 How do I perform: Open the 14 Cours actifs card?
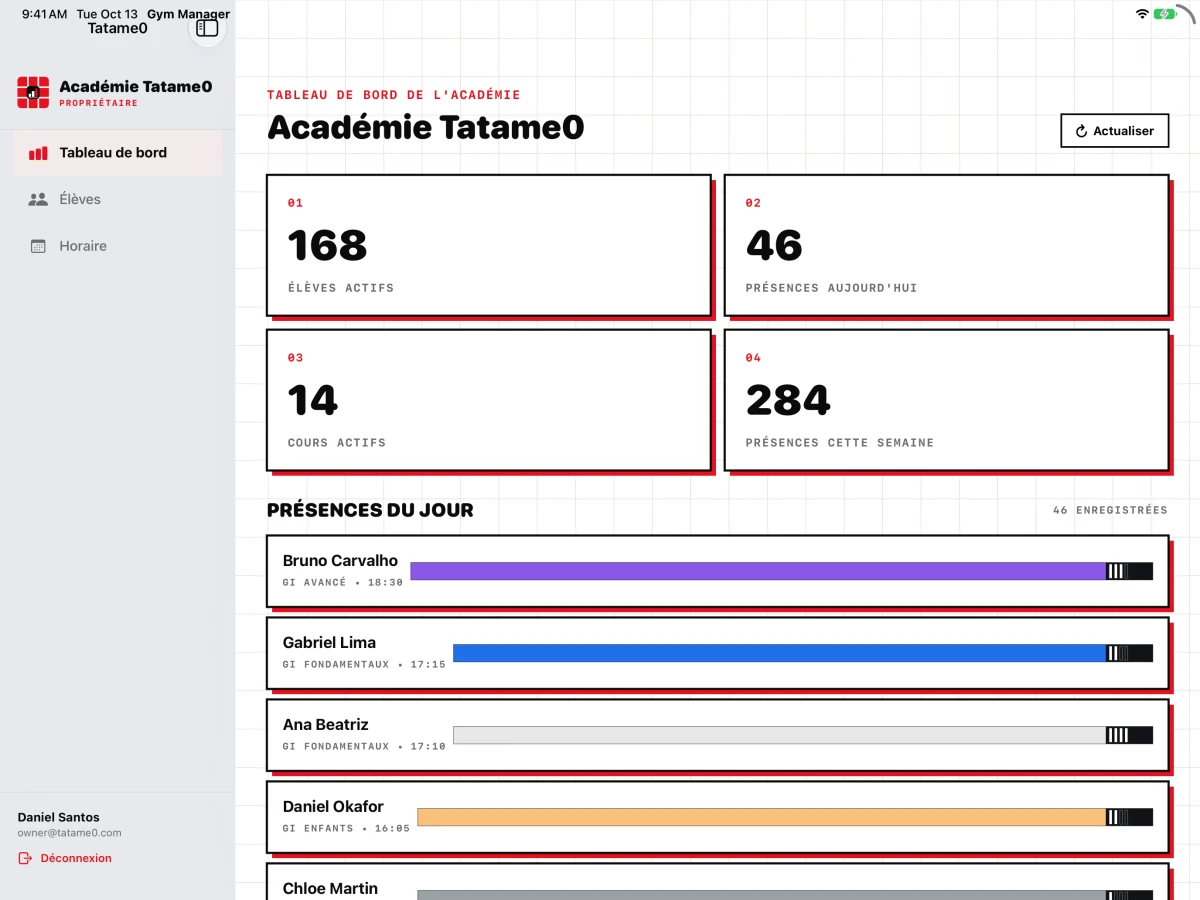pos(489,400)
